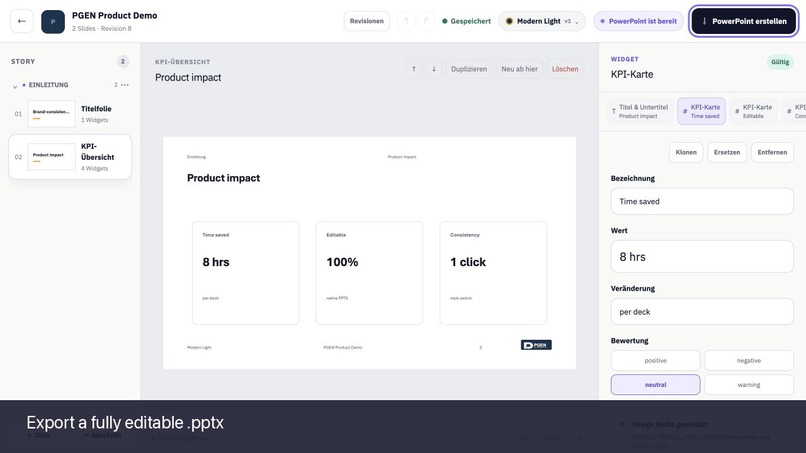This screenshot has width=806, height=453.
Task: Focus the Bezeichnung input field
Action: pos(702,201)
